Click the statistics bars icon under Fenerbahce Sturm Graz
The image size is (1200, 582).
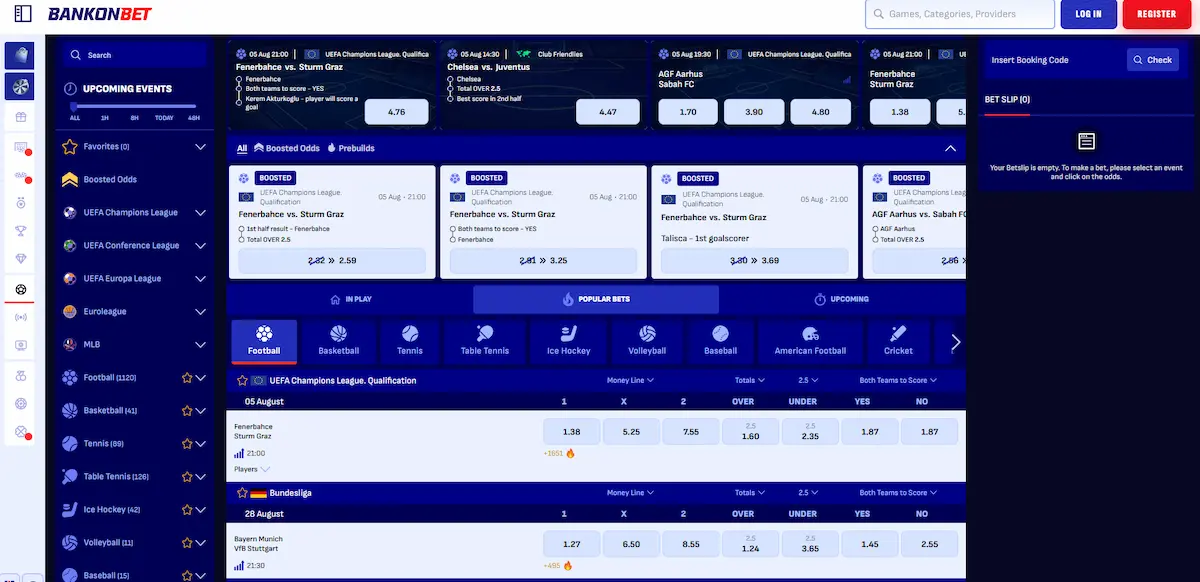(239, 453)
